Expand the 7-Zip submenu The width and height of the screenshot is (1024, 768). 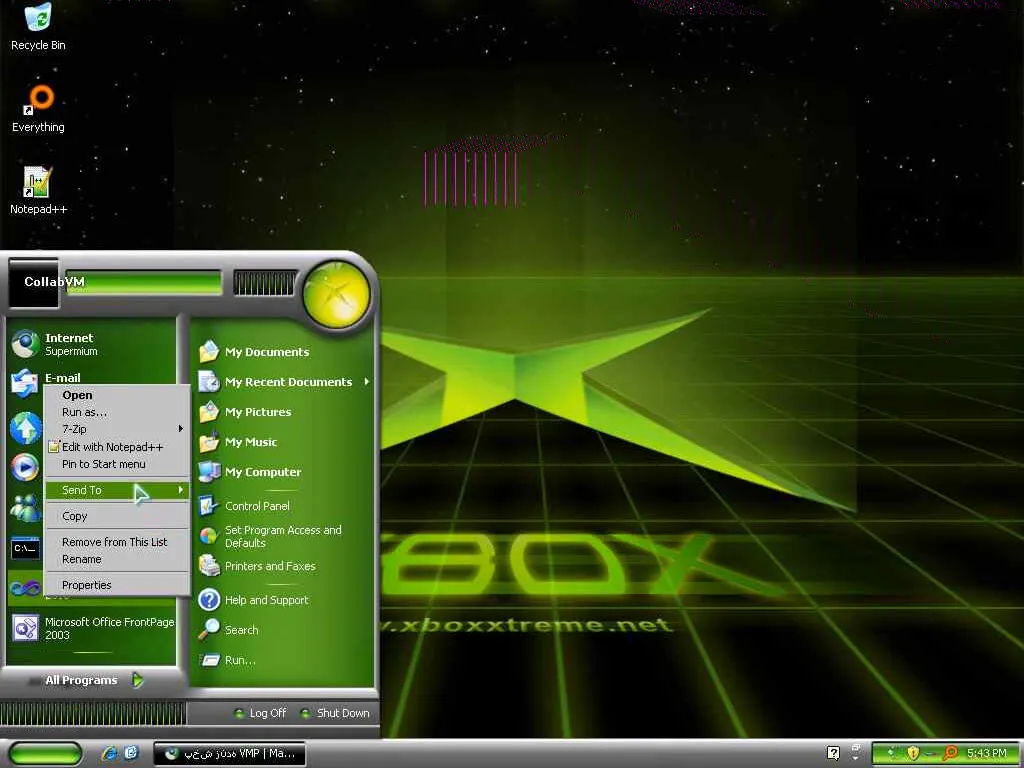116,429
